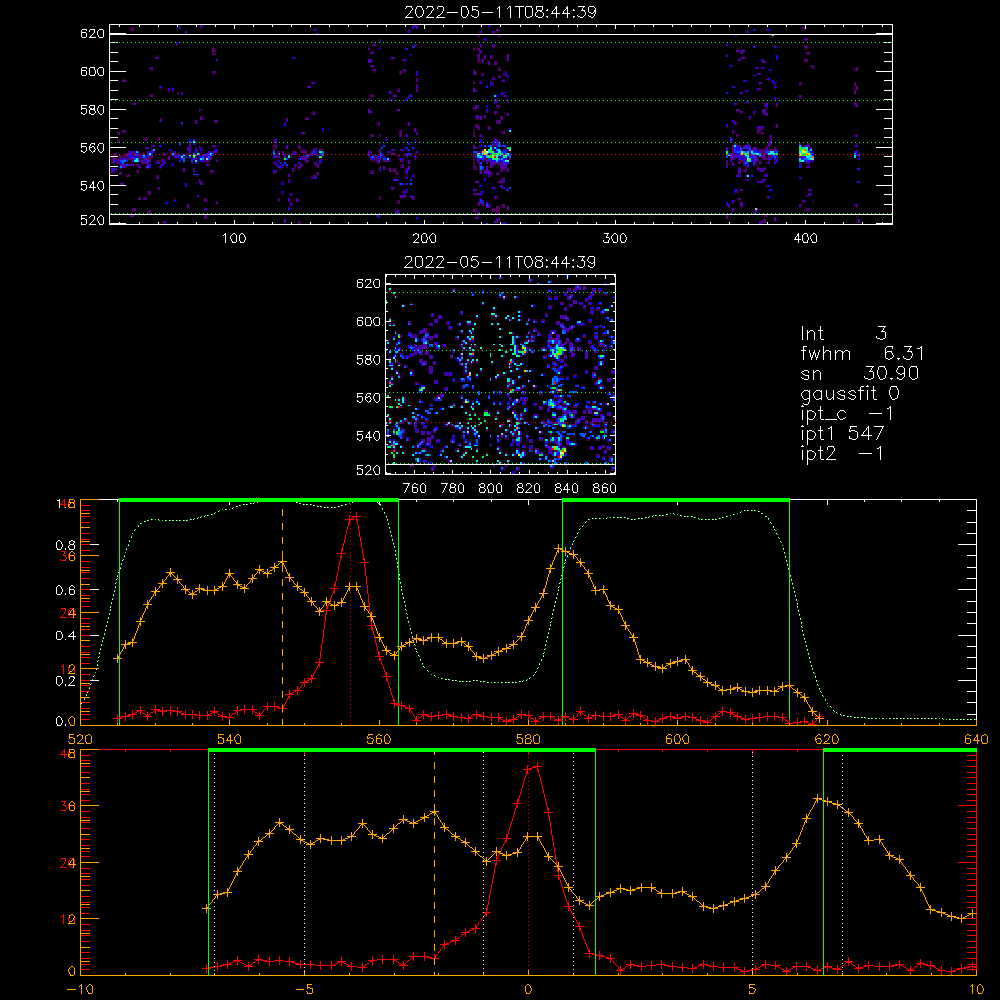
Task: Click the middle image timestamp title
Action: [x=500, y=262]
